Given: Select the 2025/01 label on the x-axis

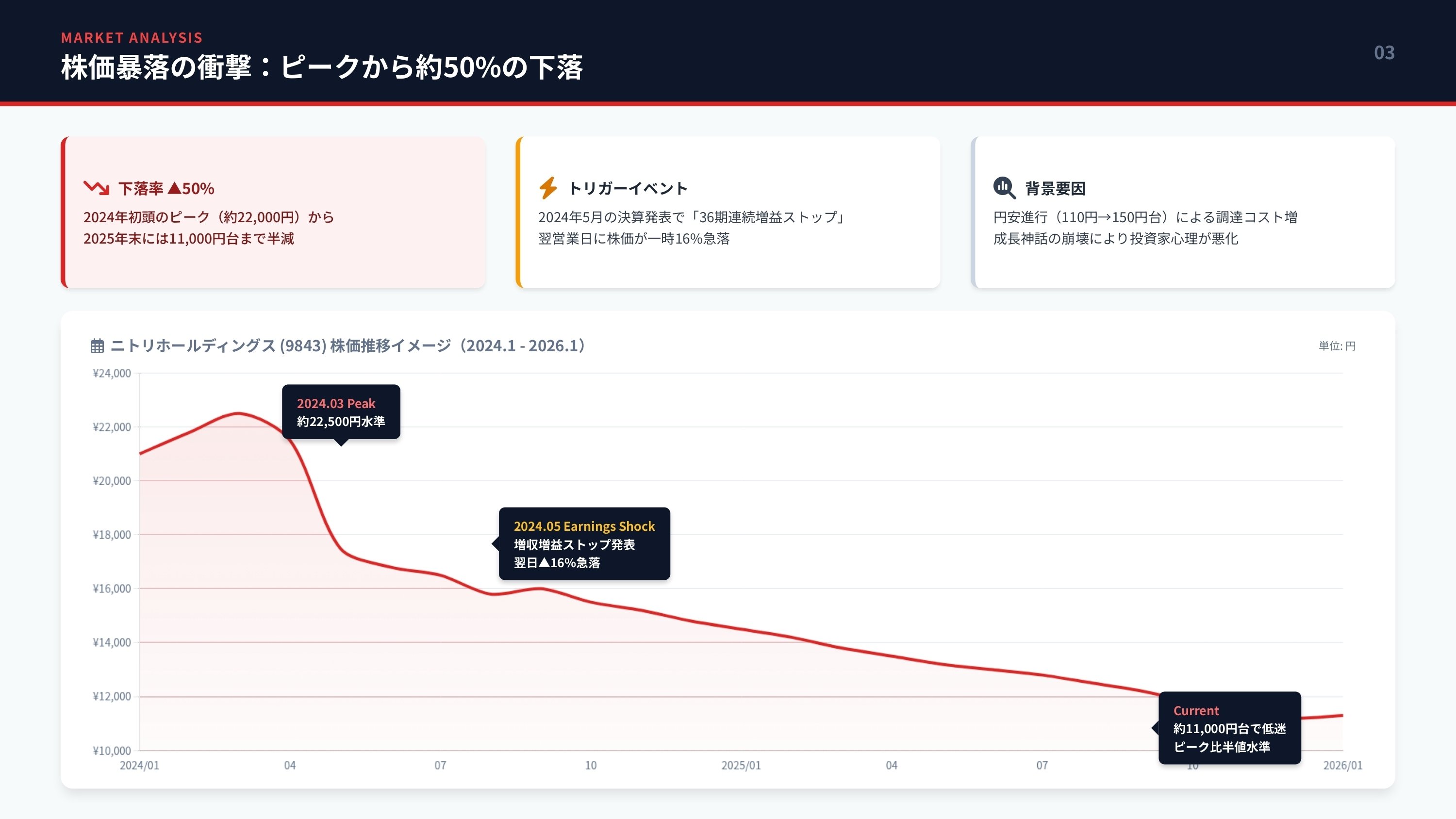Looking at the screenshot, I should point(742,766).
